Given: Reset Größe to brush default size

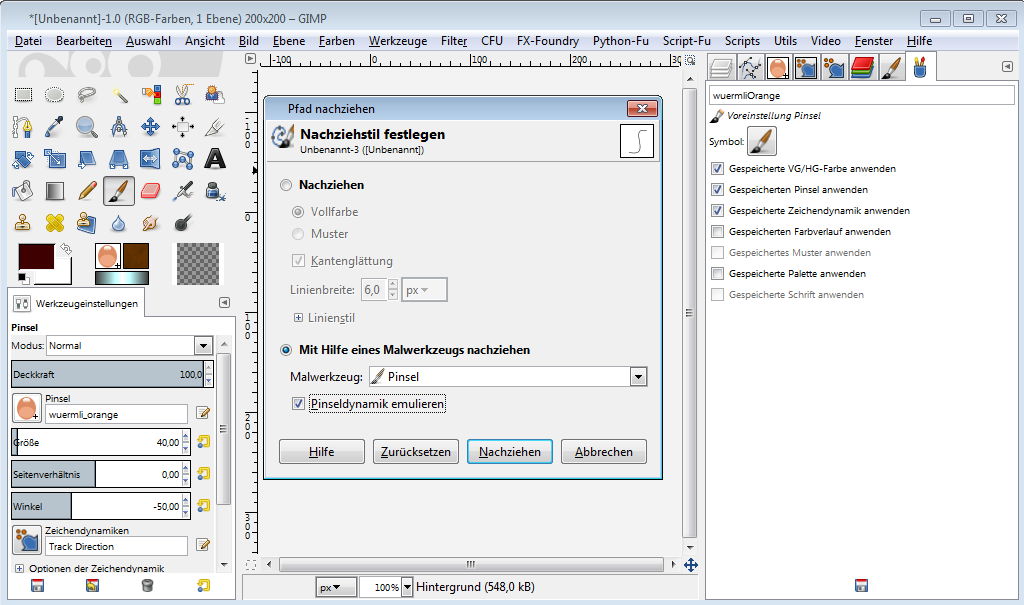Looking at the screenshot, I should 204,442.
